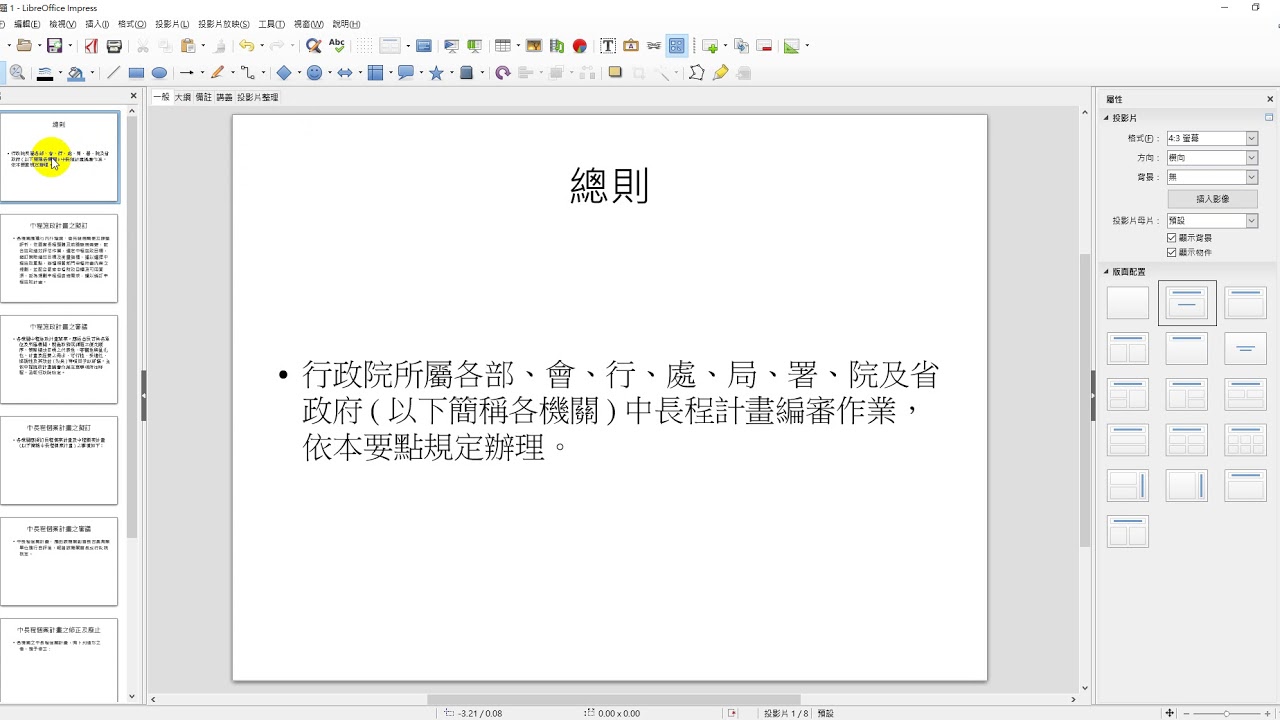Adjust the zoom slider in status bar

(x=1225, y=713)
